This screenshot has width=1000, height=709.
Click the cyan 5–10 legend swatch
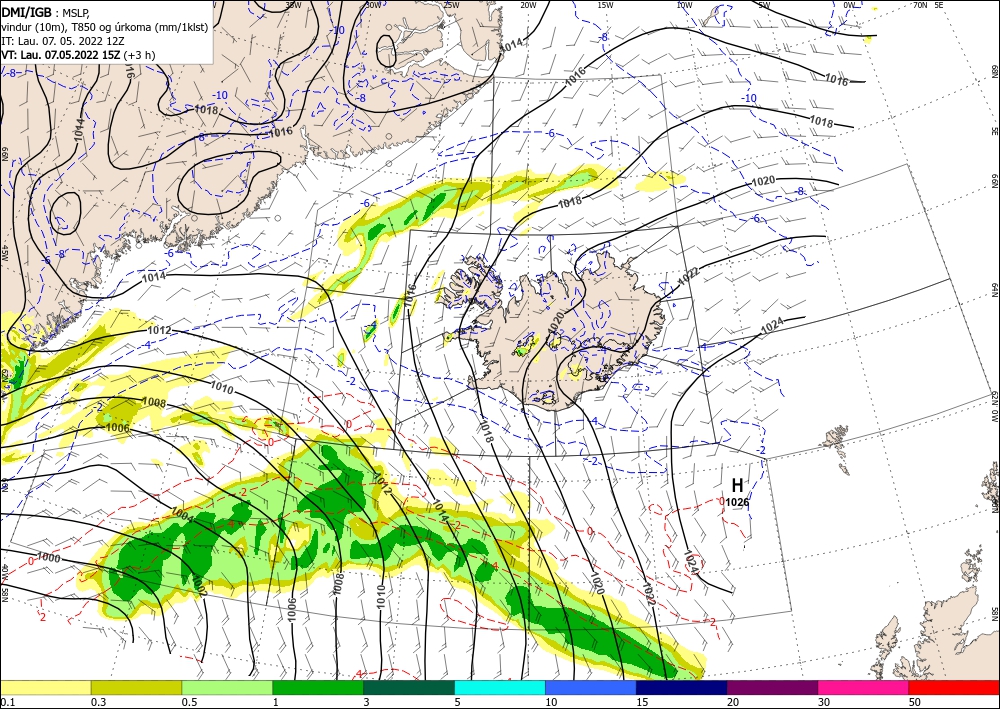(500, 687)
